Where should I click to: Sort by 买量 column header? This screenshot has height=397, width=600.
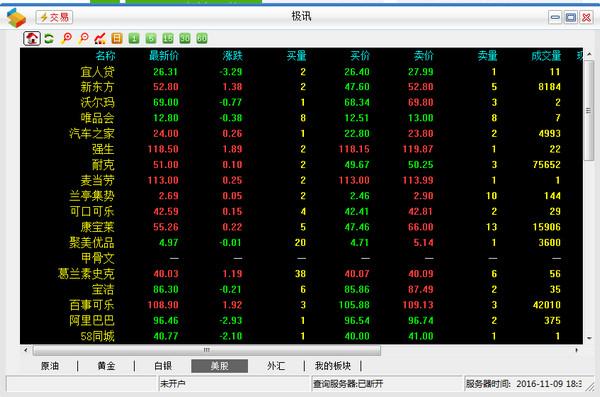[x=297, y=56]
